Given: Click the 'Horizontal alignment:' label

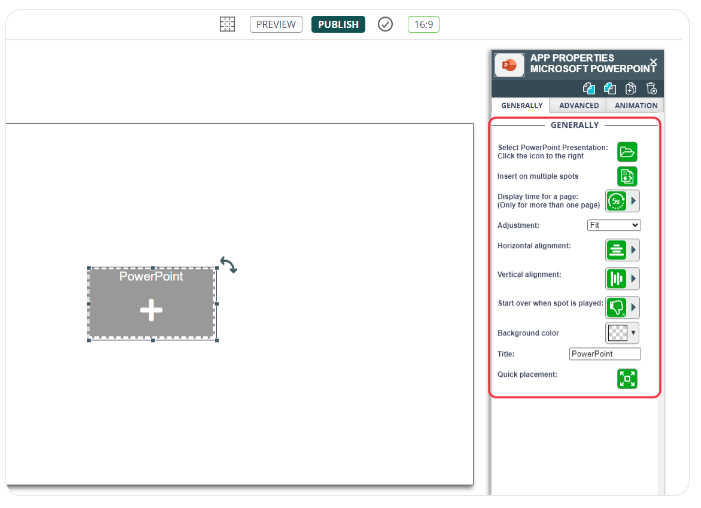Looking at the screenshot, I should pos(534,246).
